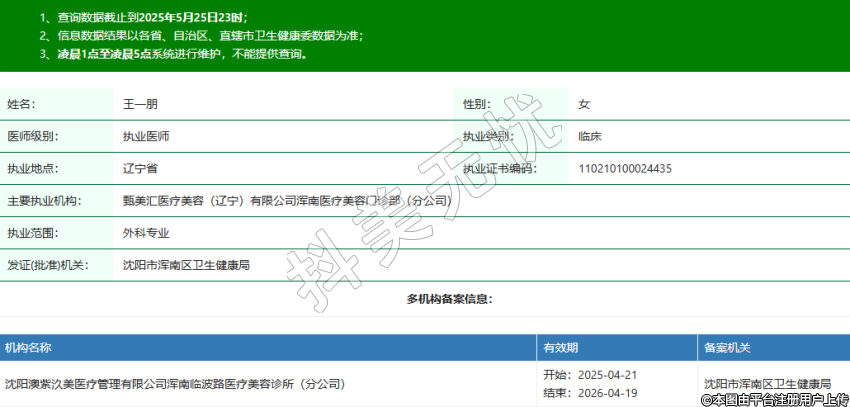
Task: Click certificate number 110210100024435
Action: [x=625, y=168]
